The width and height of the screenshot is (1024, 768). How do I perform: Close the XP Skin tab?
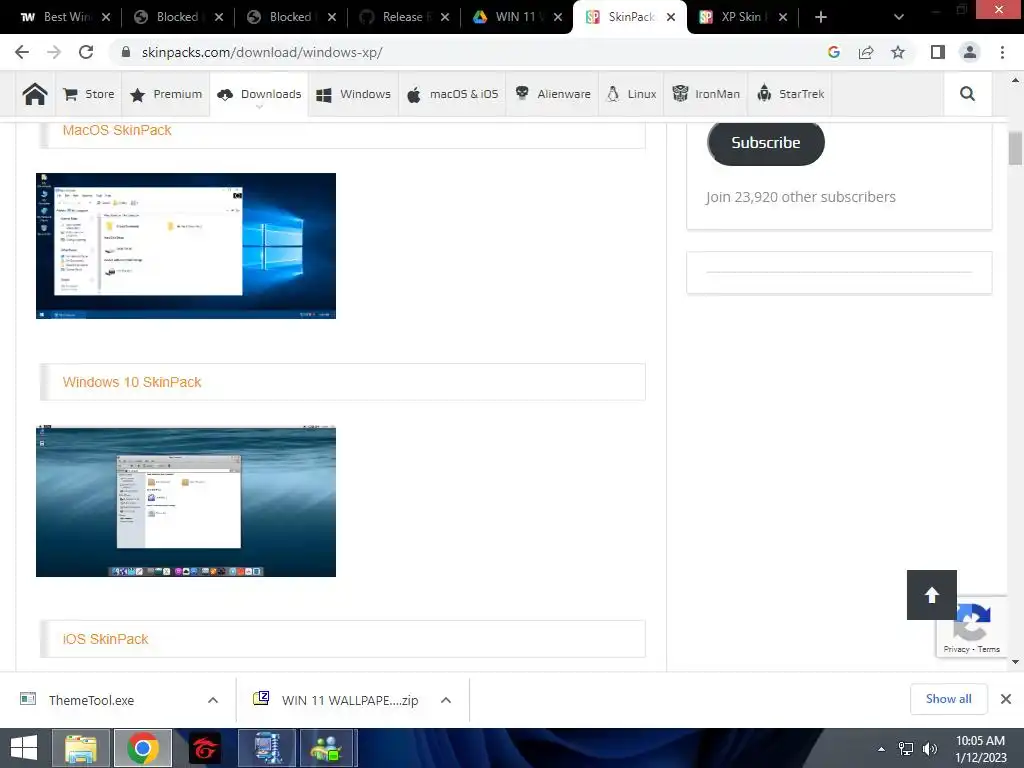coord(783,17)
